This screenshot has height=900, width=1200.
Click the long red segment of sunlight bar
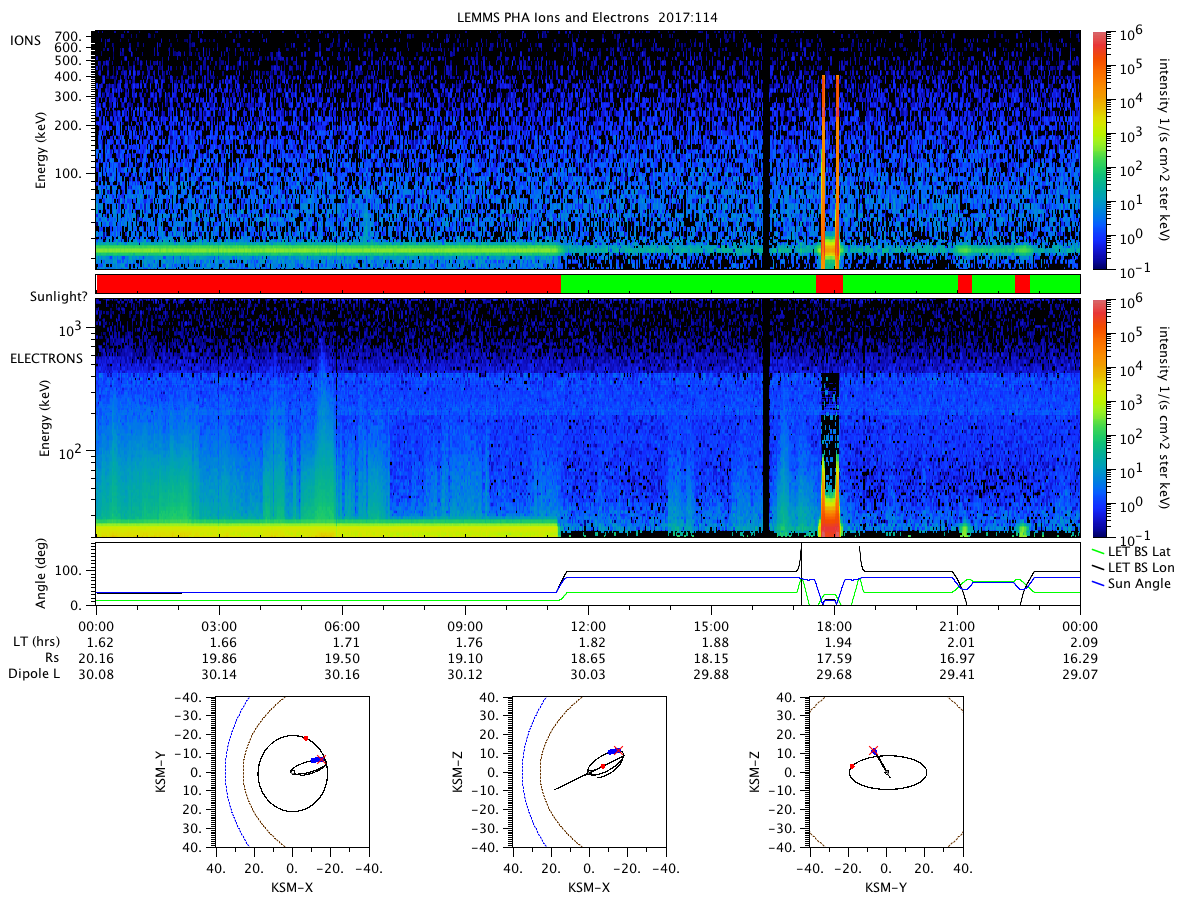[x=328, y=284]
